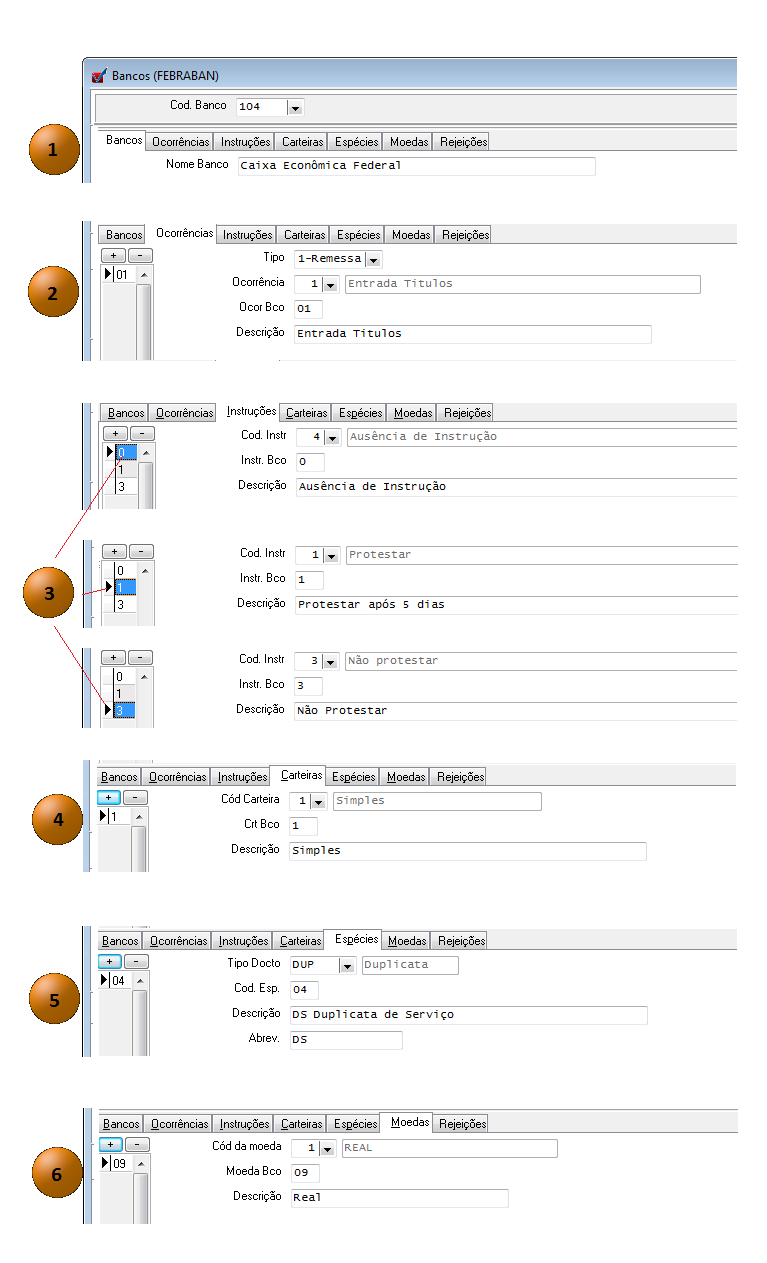Click the numbered badge 6 circle

click(56, 1173)
